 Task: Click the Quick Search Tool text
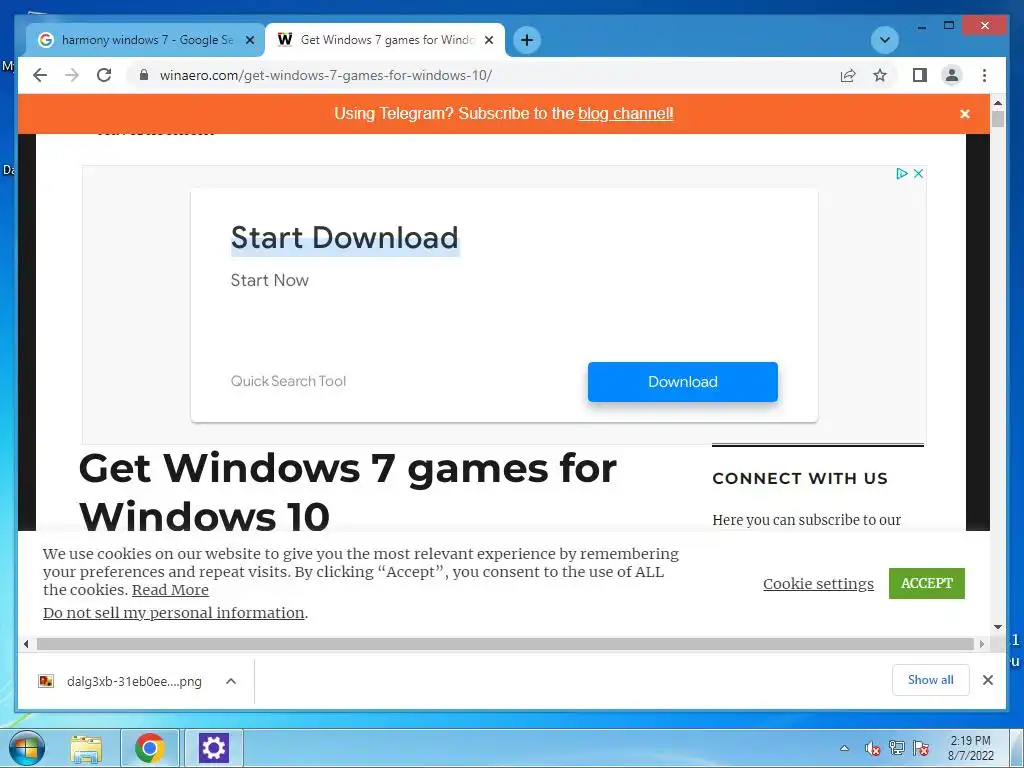tap(288, 381)
